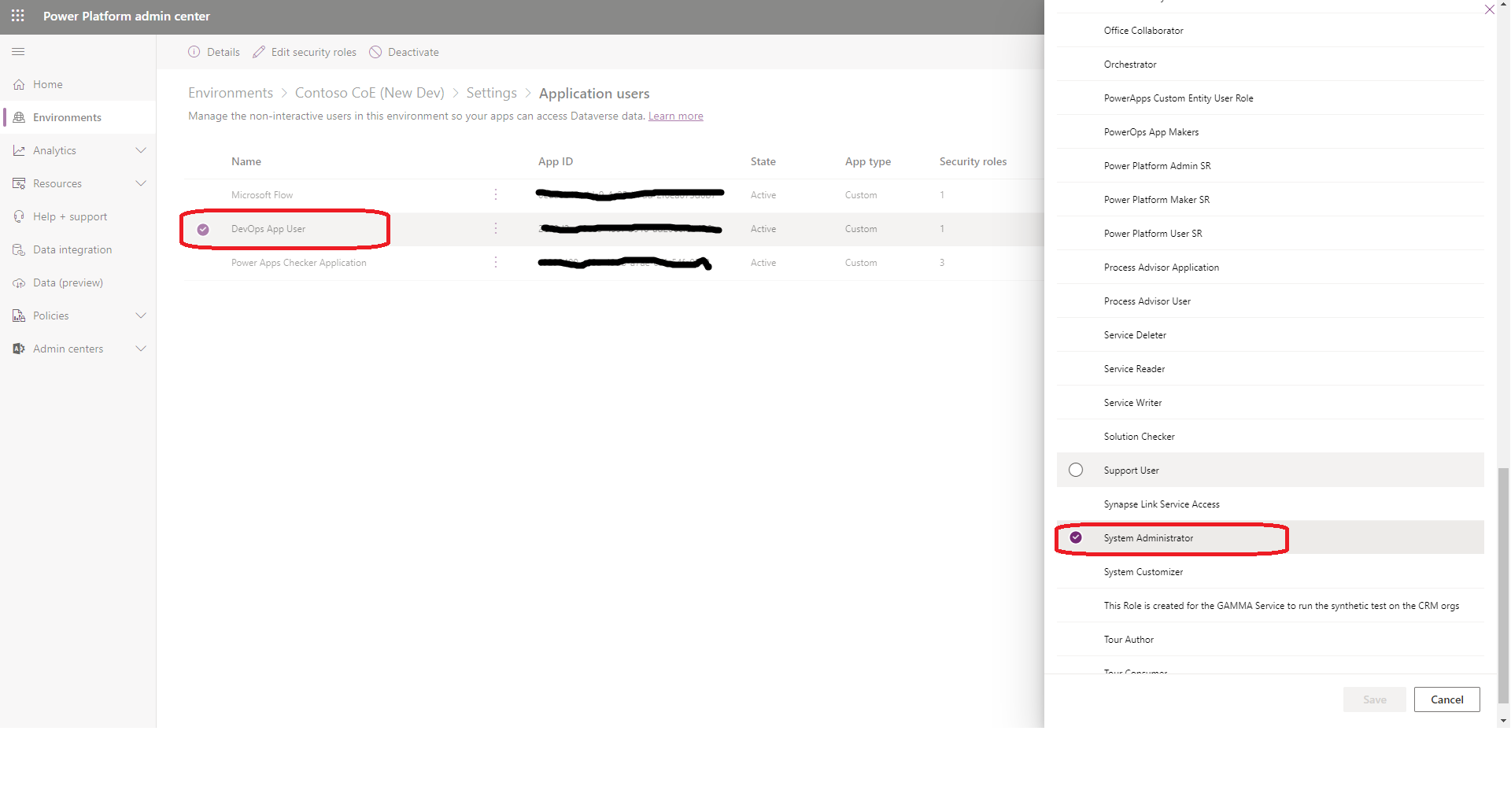Viewport: 1511px width, 812px height.
Task: Click the Deactivate icon
Action: (375, 52)
